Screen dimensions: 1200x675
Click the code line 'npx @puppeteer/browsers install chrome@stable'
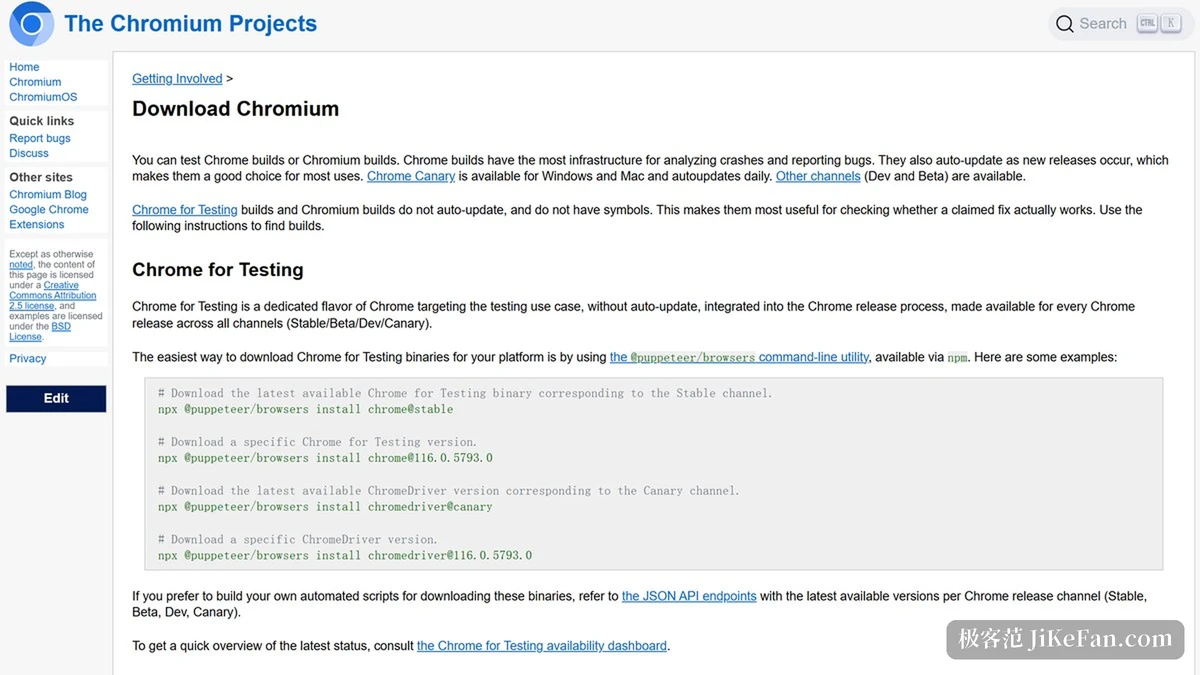click(x=306, y=409)
